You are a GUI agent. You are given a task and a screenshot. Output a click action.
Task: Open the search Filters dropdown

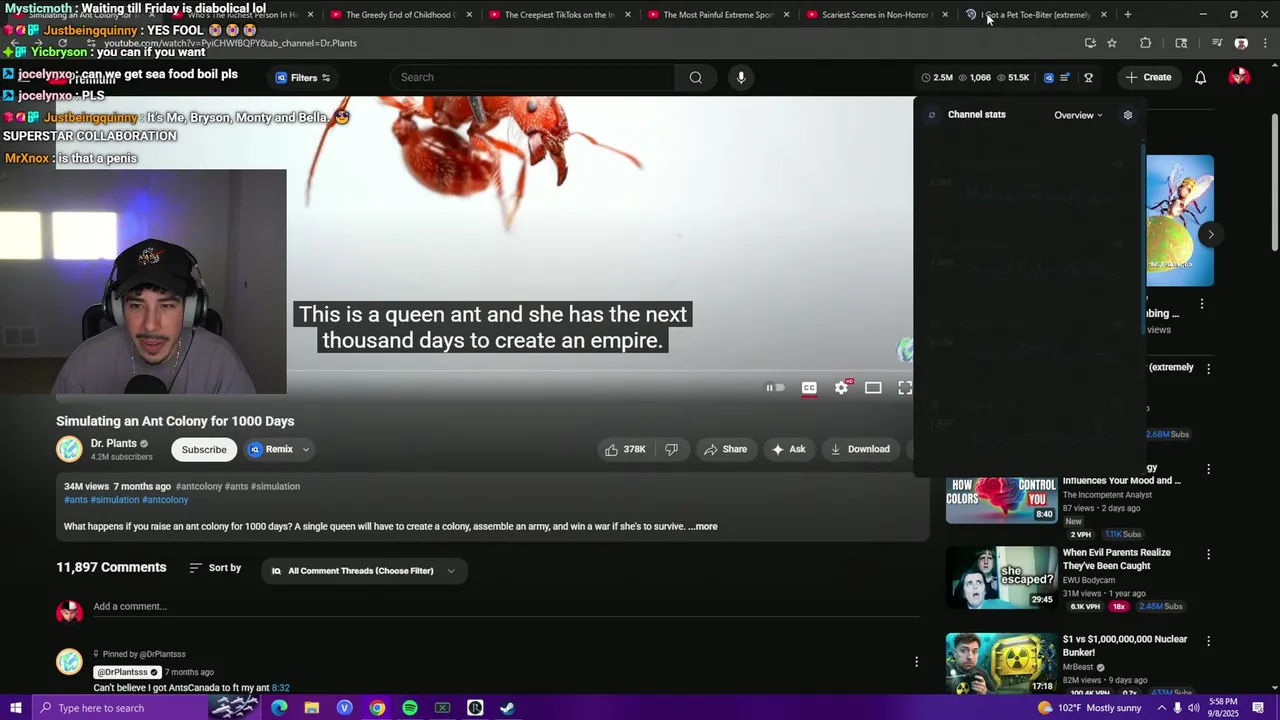303,78
